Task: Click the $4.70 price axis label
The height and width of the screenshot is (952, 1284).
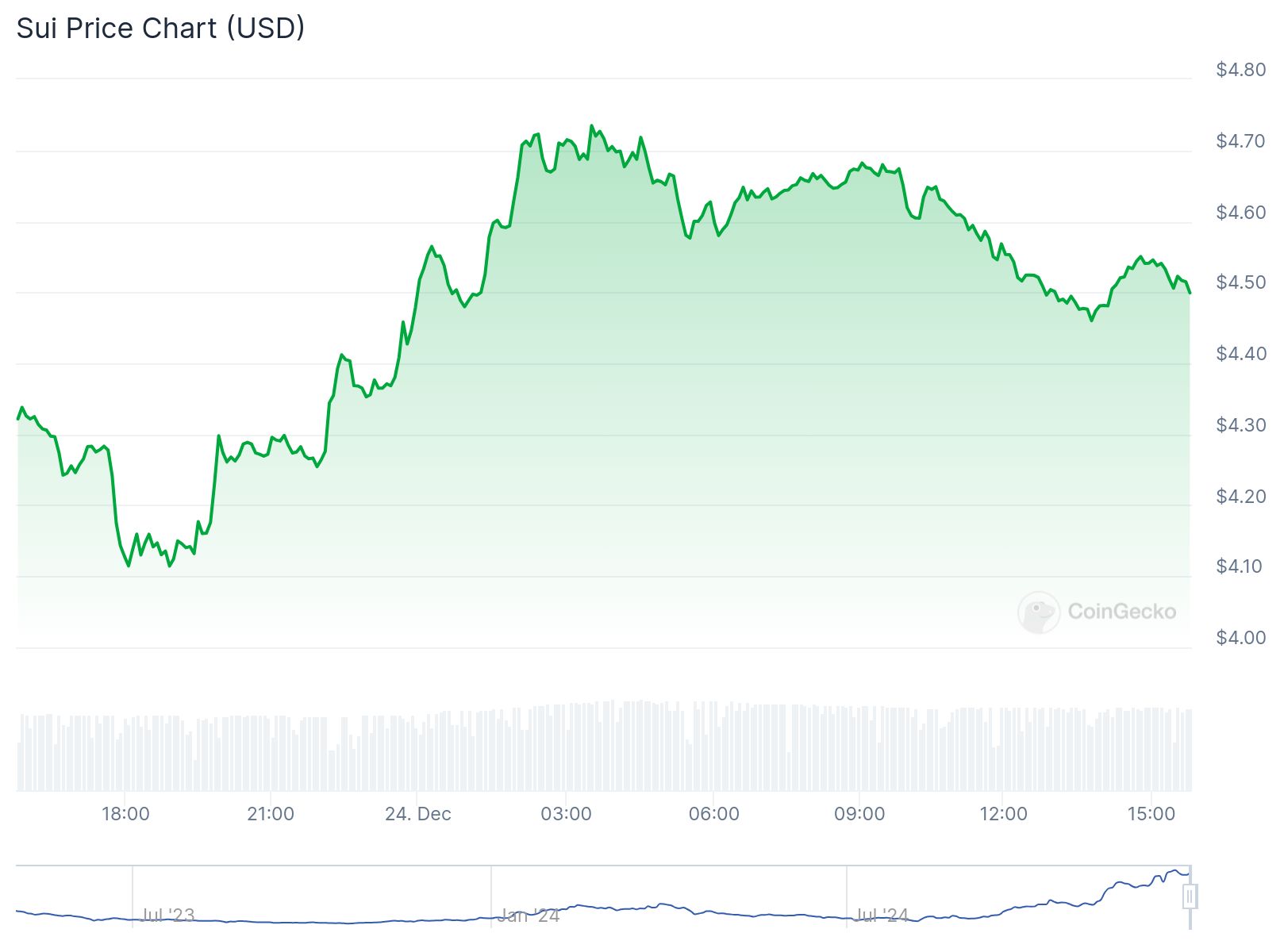Action: tap(1240, 141)
